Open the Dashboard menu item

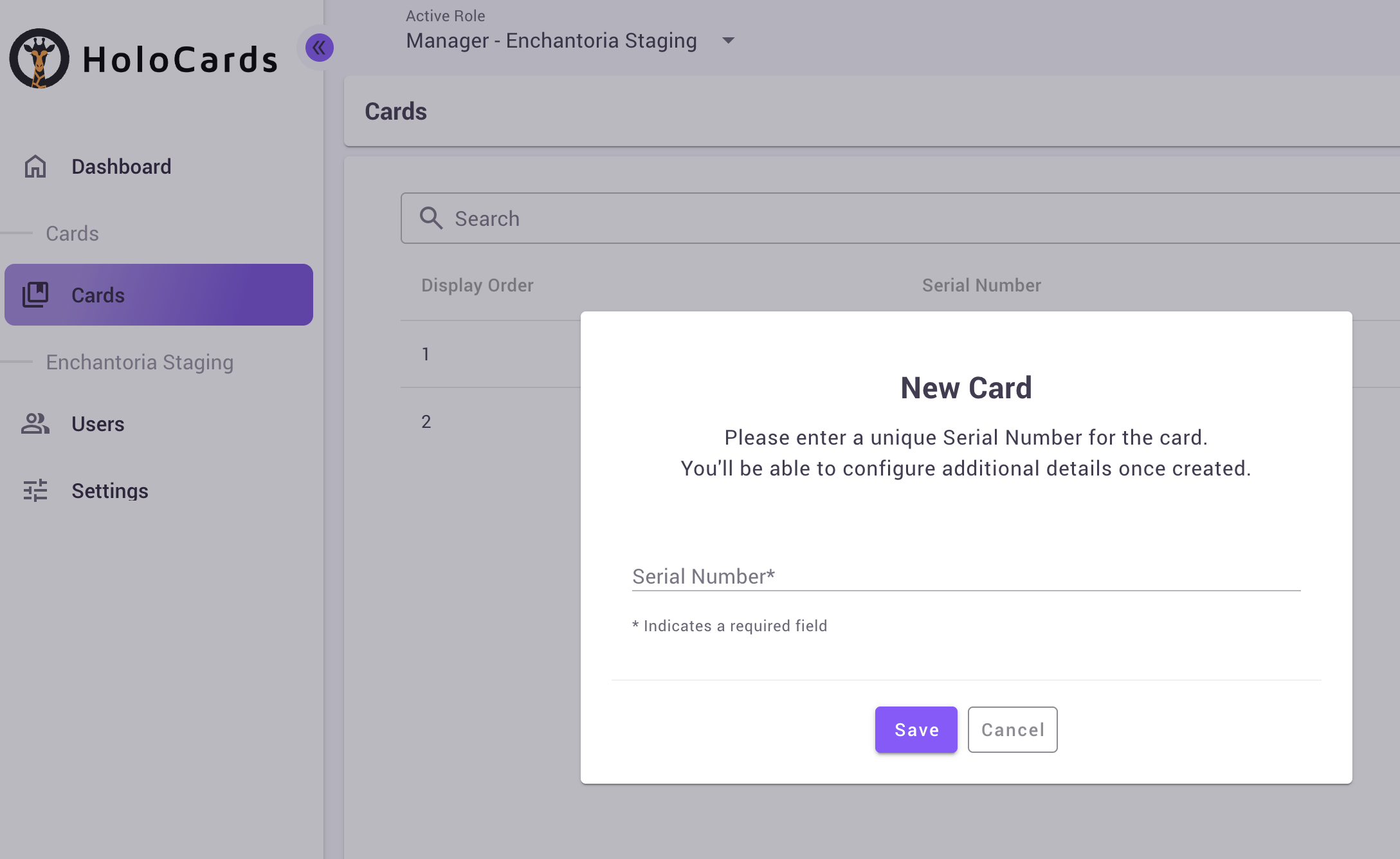click(x=121, y=167)
